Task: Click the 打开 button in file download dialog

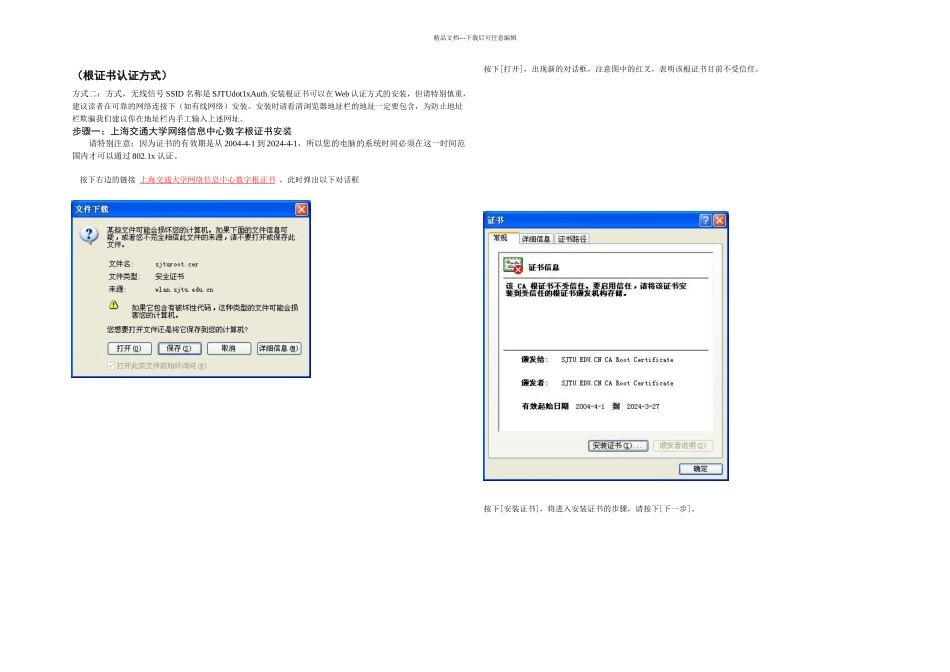Action: (x=129, y=348)
